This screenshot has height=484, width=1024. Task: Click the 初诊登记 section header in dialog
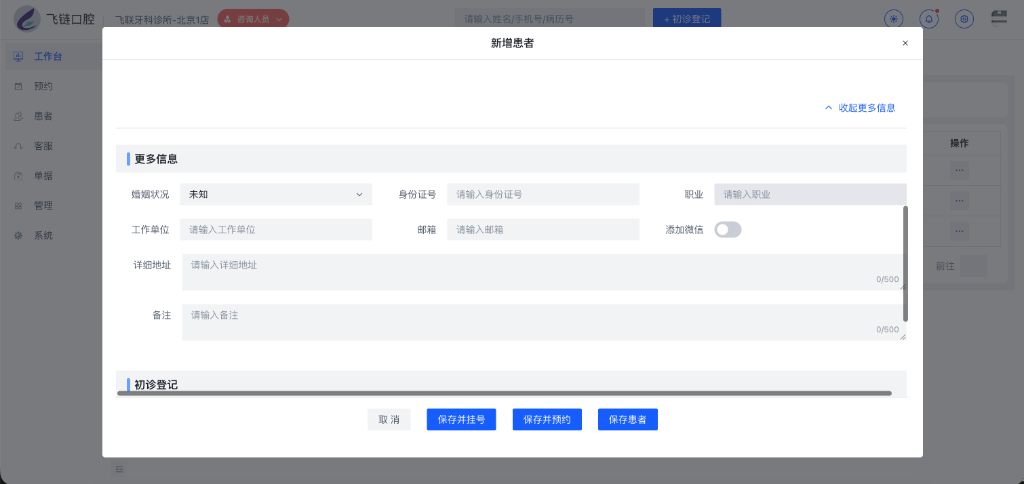click(511, 383)
